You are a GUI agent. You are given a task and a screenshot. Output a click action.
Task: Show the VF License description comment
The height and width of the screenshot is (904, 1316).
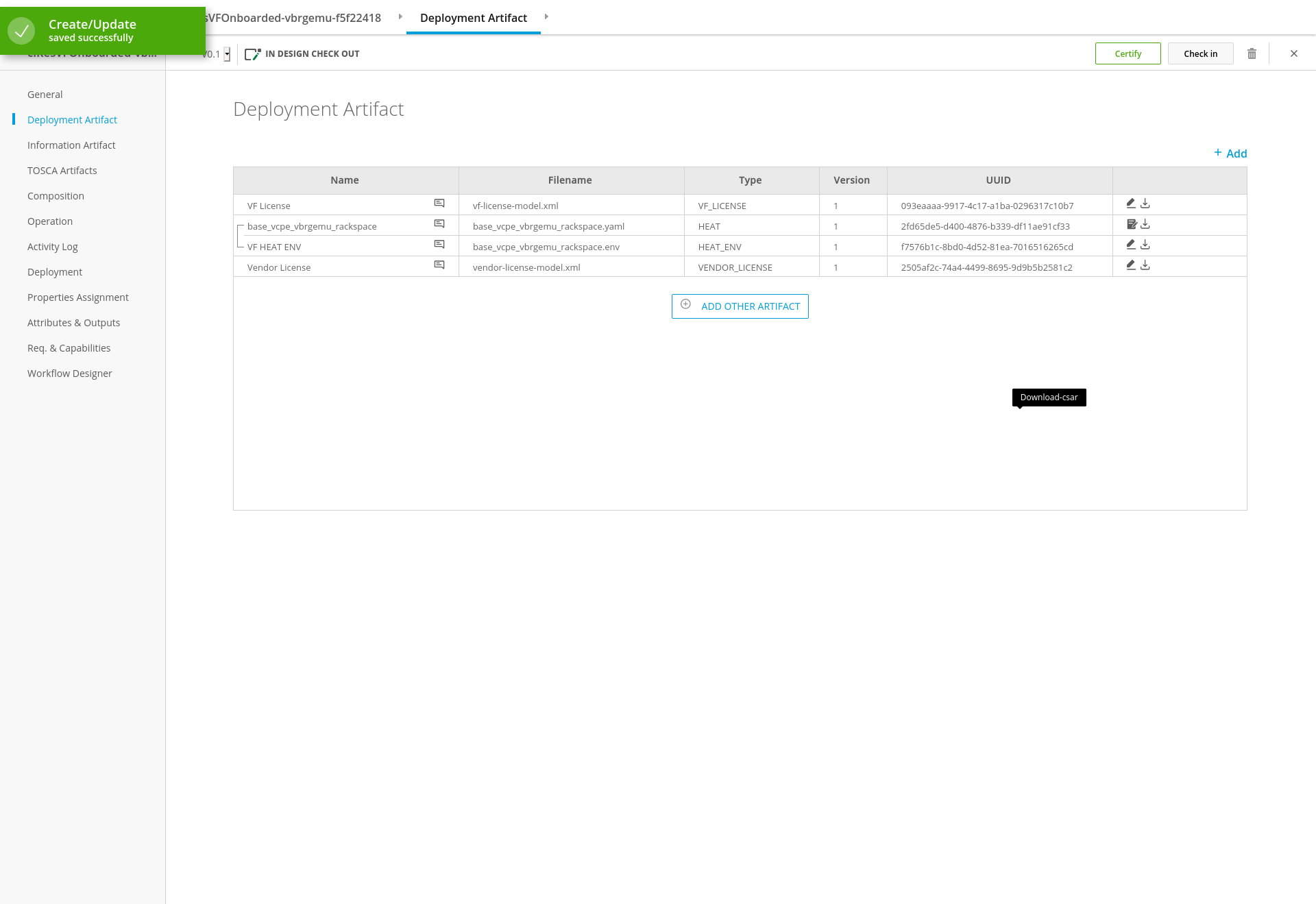pos(439,204)
